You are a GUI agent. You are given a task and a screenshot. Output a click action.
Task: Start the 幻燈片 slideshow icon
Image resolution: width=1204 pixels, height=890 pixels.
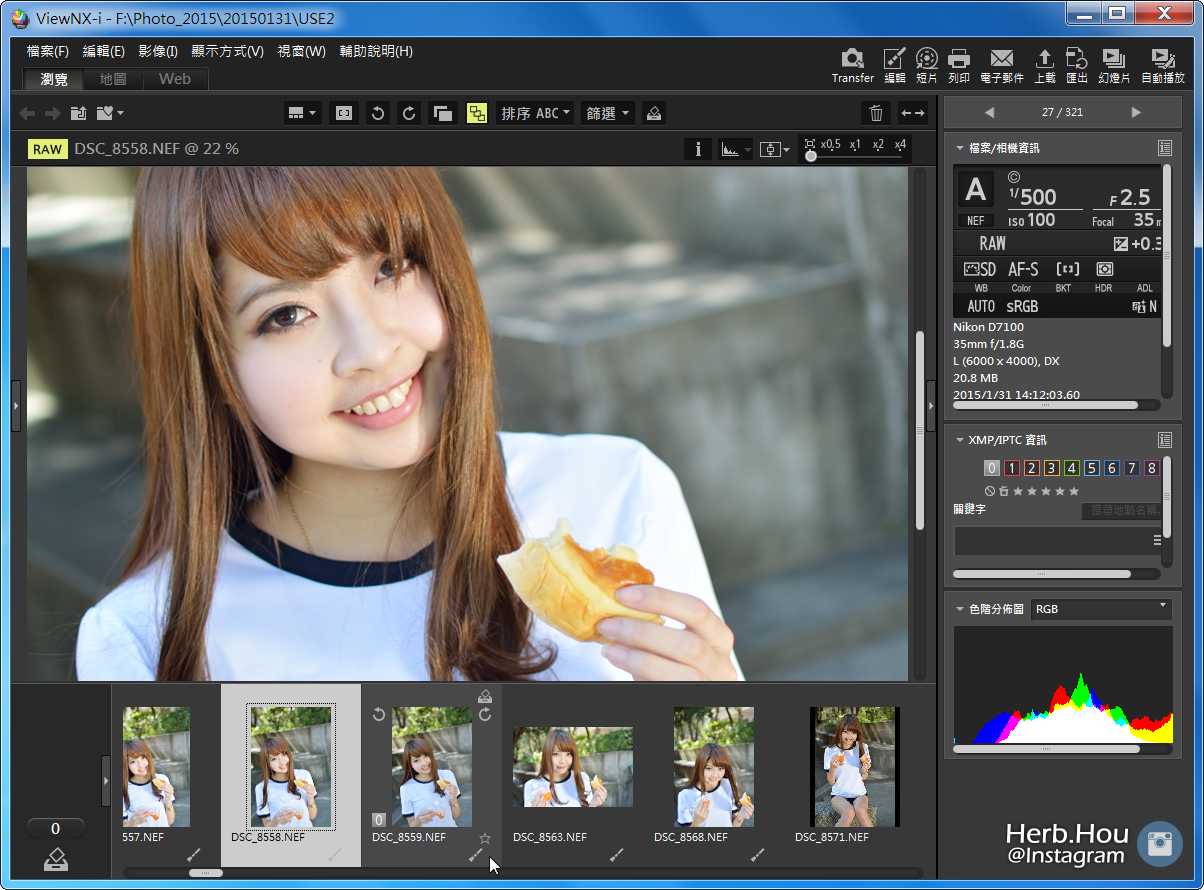point(1113,60)
